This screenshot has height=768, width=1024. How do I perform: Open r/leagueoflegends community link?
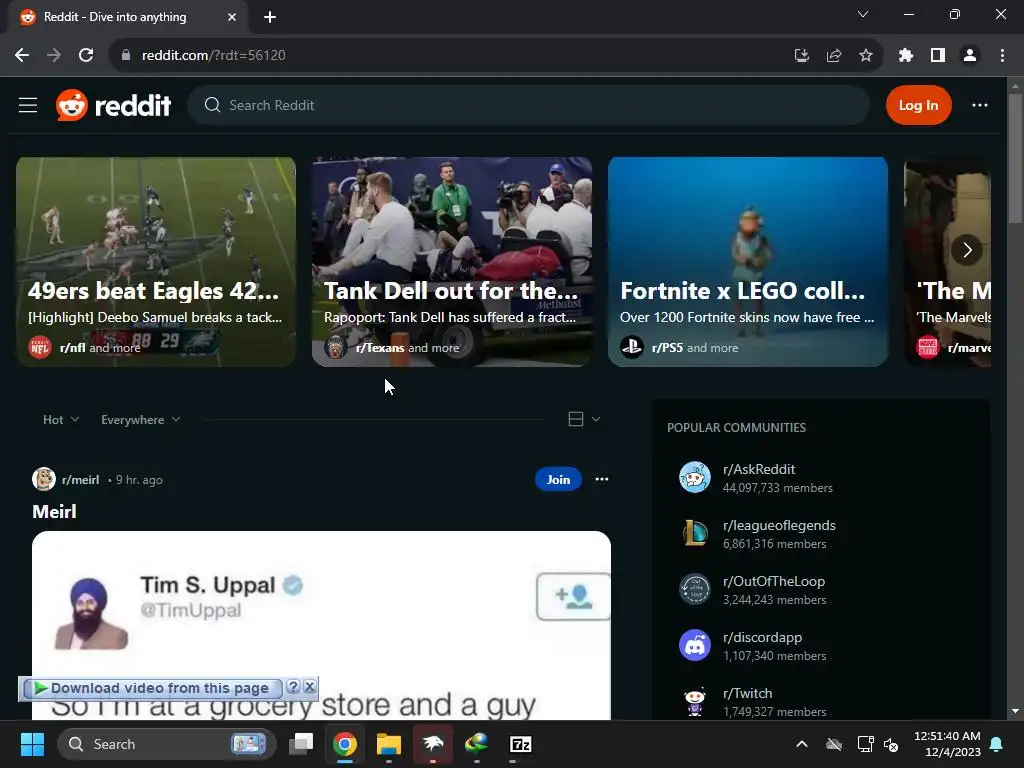tap(779, 526)
